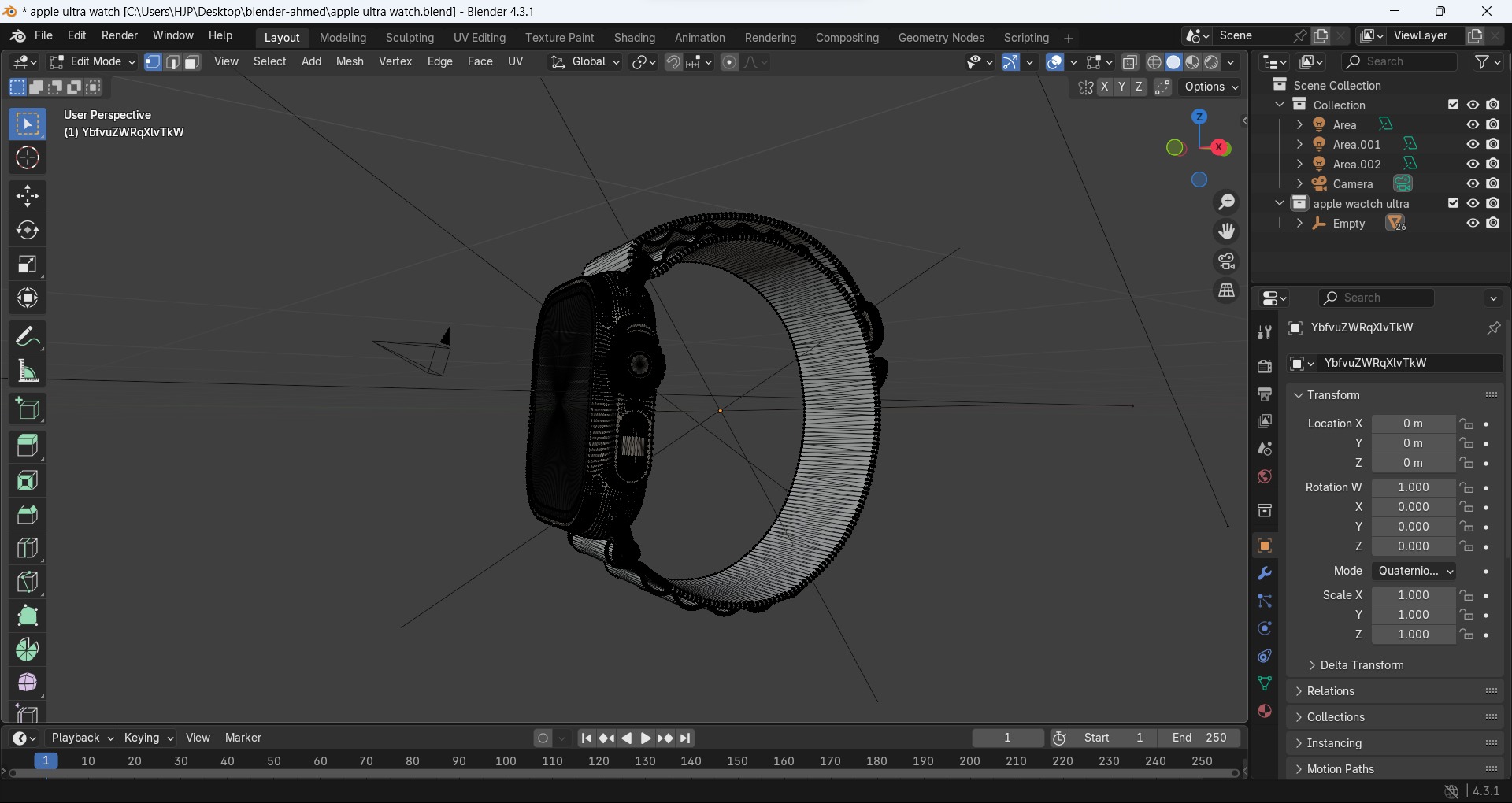Select the Knife tool
Viewport: 1512px width, 803px height.
[28, 582]
